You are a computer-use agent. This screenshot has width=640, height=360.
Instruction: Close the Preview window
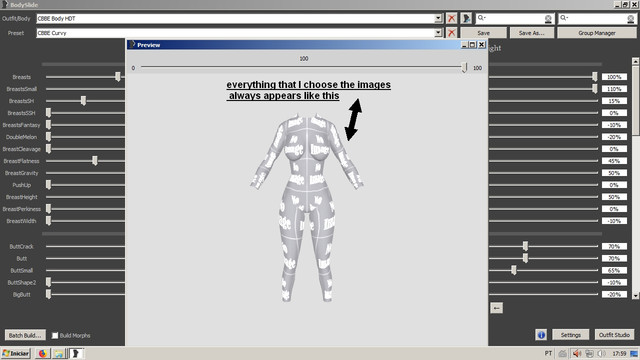(x=482, y=45)
